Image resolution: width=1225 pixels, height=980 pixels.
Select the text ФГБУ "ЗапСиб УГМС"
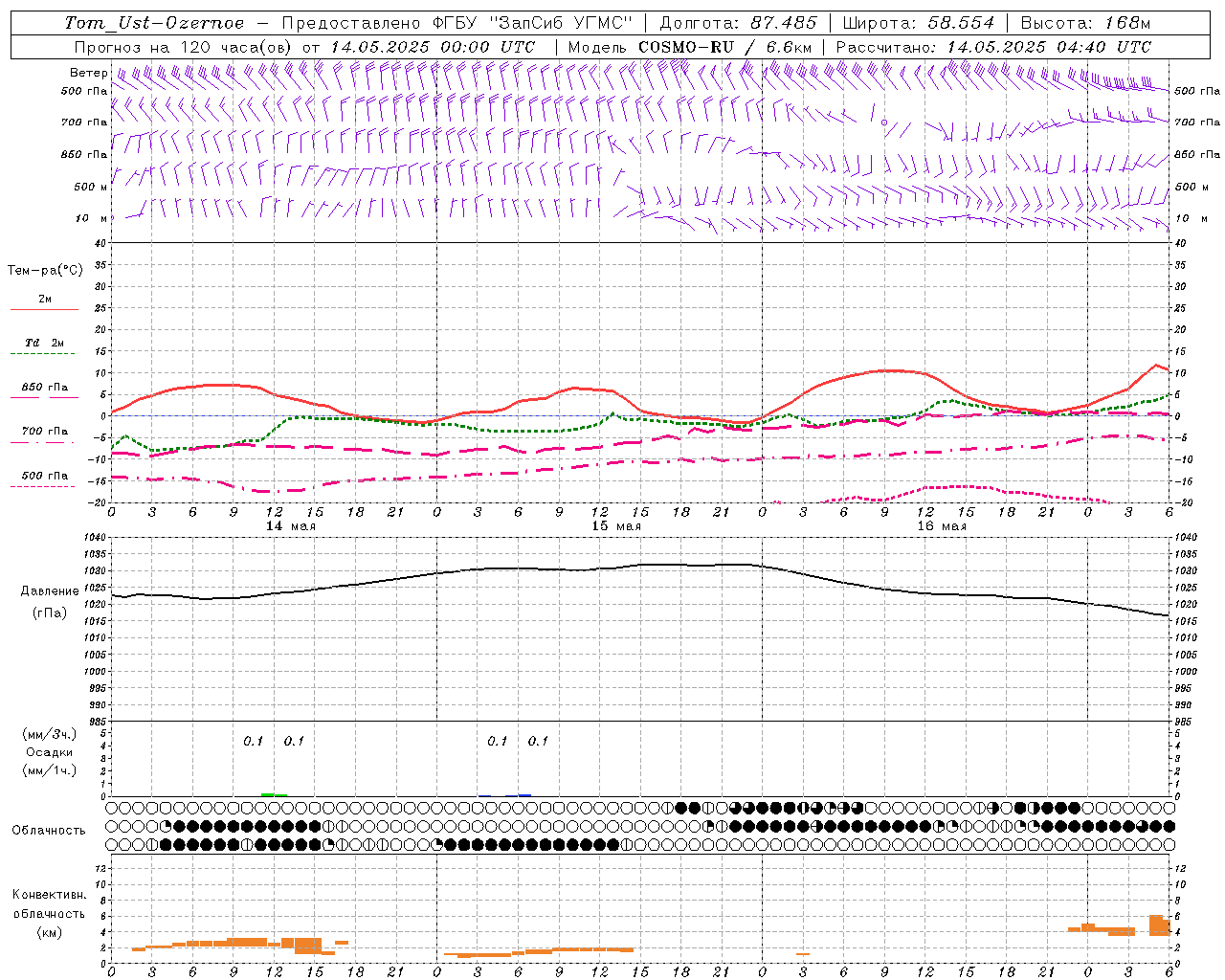(x=534, y=23)
